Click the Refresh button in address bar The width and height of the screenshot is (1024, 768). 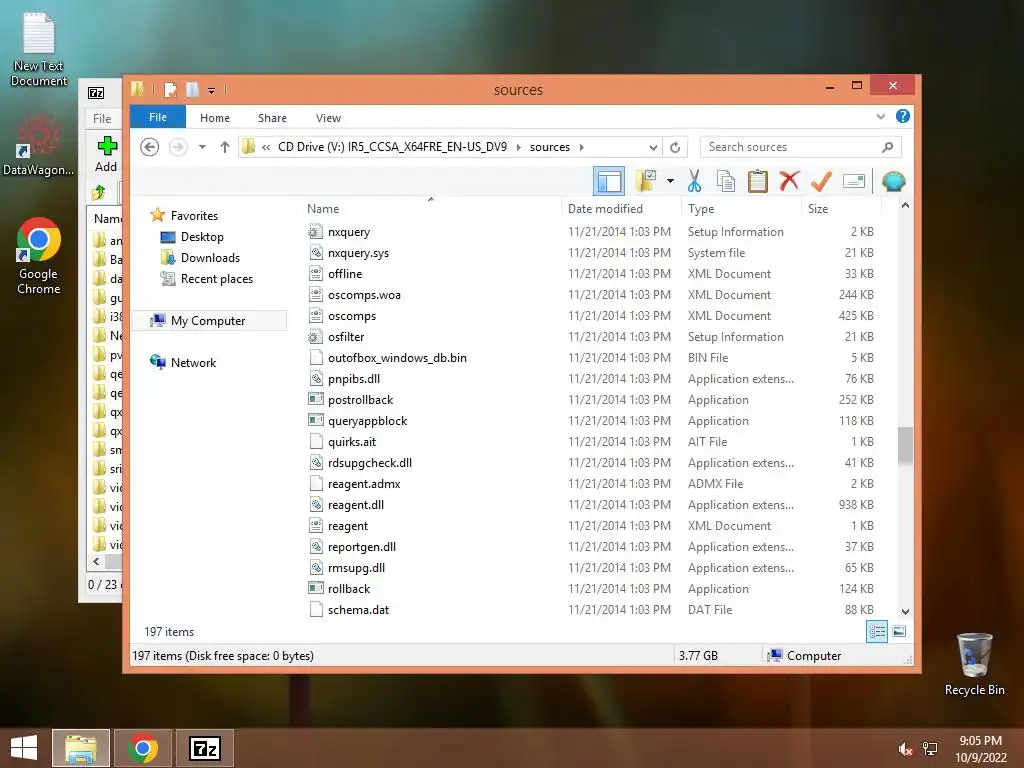(675, 147)
